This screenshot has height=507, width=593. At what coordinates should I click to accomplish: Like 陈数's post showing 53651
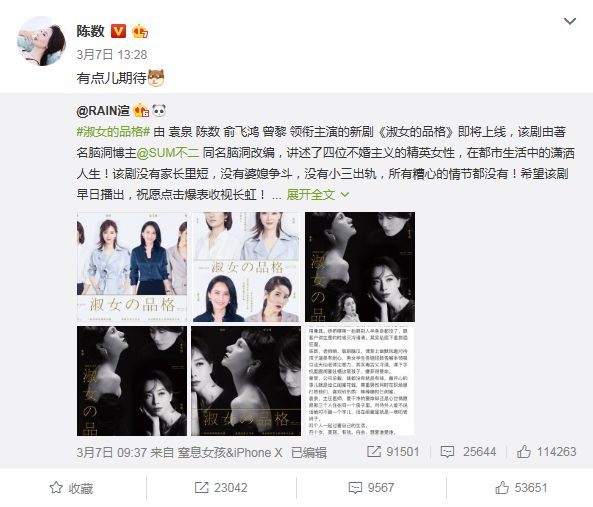point(521,488)
